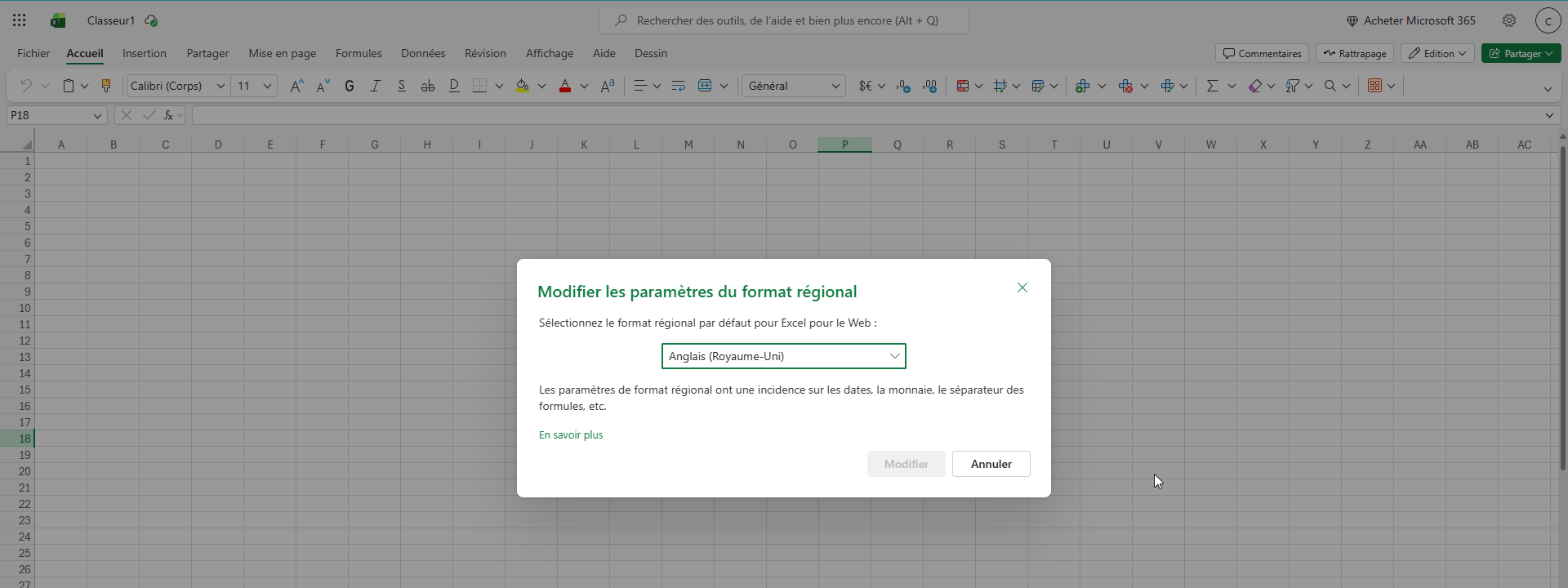Click the currency format icon

tap(866, 86)
